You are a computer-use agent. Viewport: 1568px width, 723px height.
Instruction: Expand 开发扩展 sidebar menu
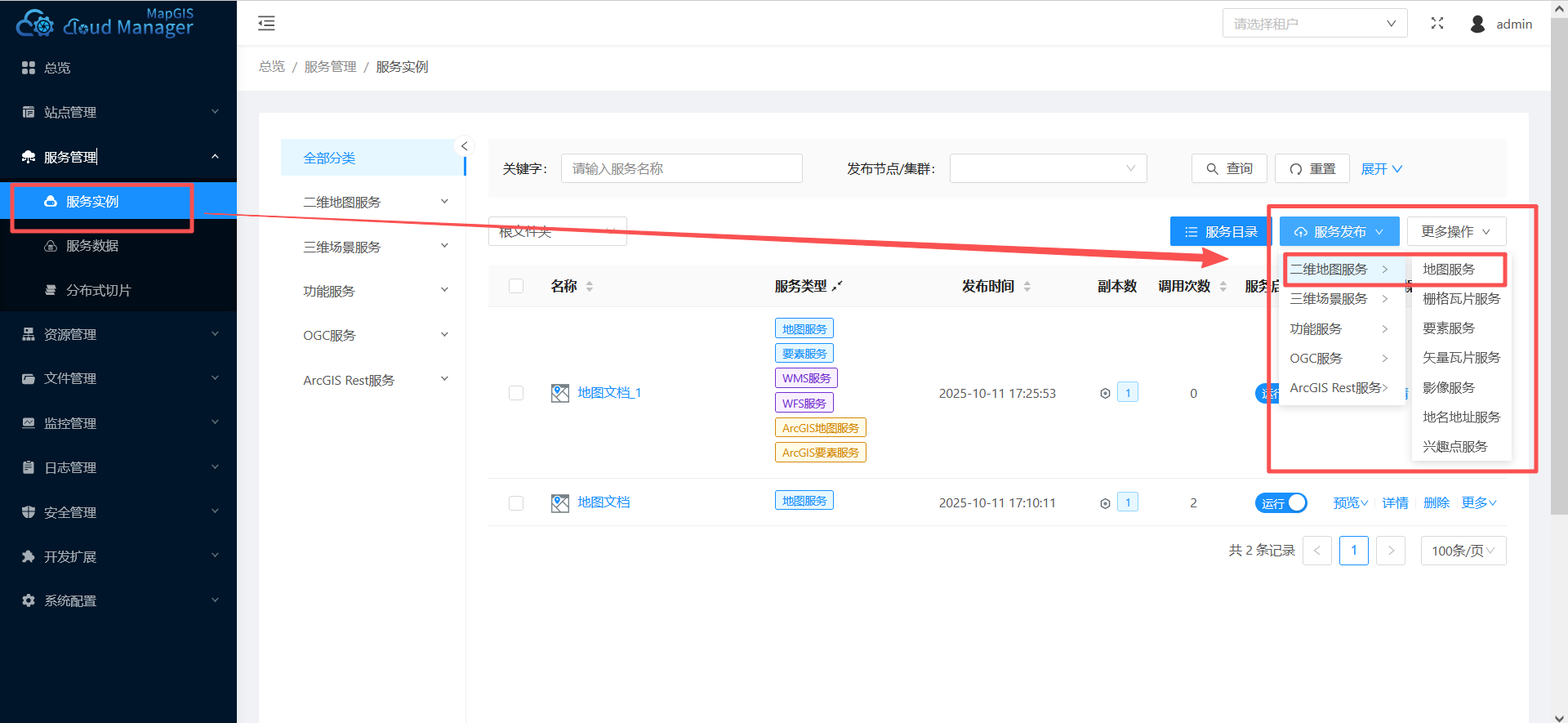point(118,556)
